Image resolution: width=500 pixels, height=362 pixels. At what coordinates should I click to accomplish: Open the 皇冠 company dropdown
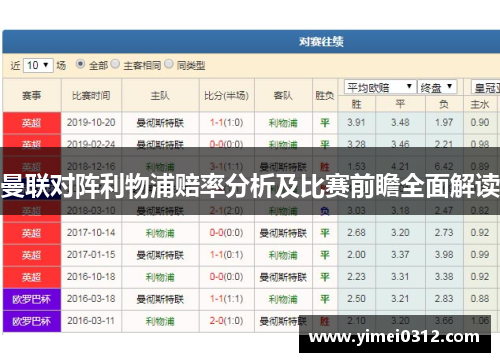pyautogui.click(x=486, y=87)
